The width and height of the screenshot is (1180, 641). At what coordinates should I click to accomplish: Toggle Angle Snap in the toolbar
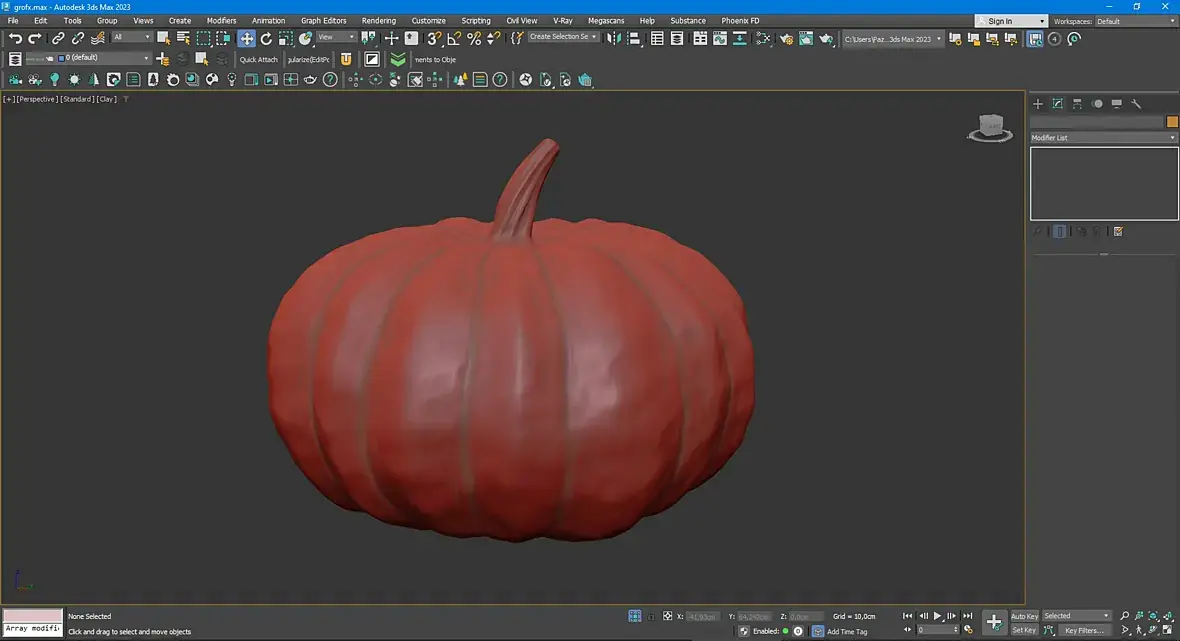pyautogui.click(x=454, y=38)
